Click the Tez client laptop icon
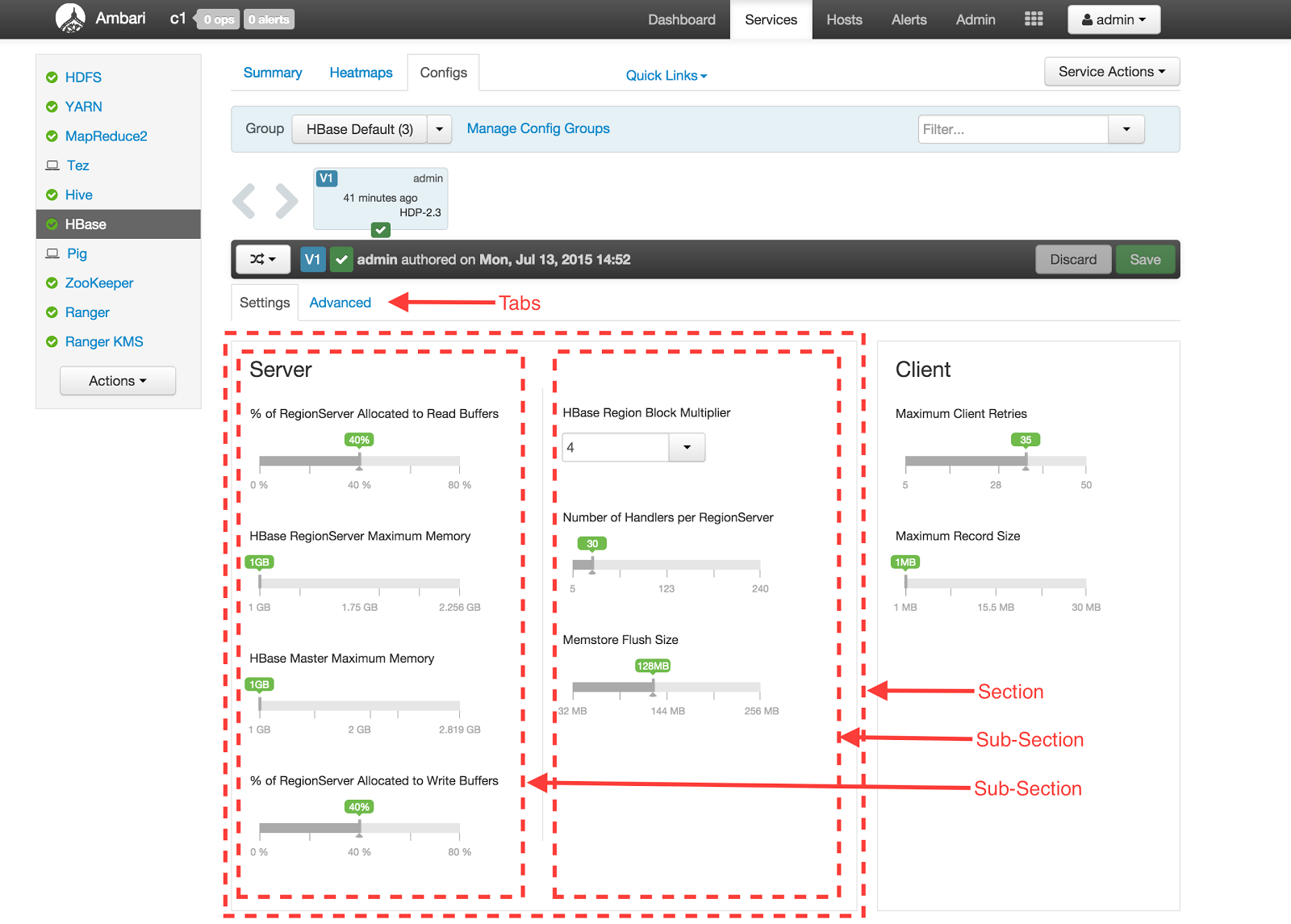1291x924 pixels. [52, 165]
